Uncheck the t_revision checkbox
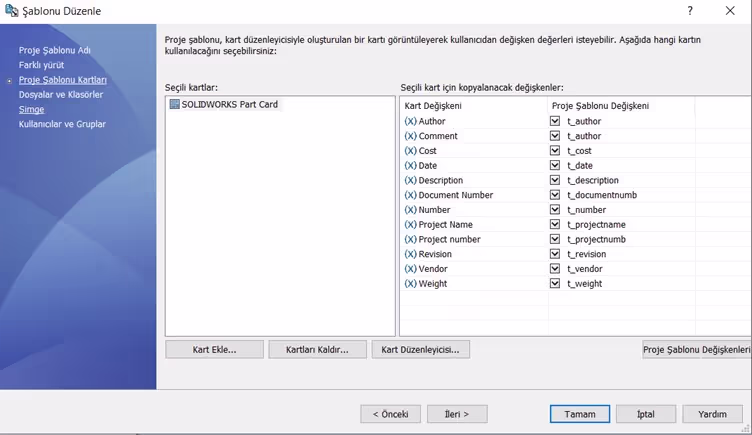 tap(555, 254)
